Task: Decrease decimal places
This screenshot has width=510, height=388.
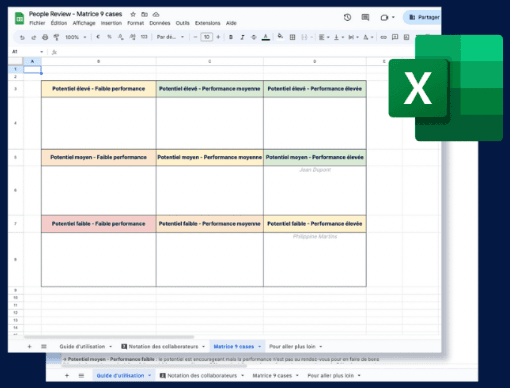Action: (121, 37)
